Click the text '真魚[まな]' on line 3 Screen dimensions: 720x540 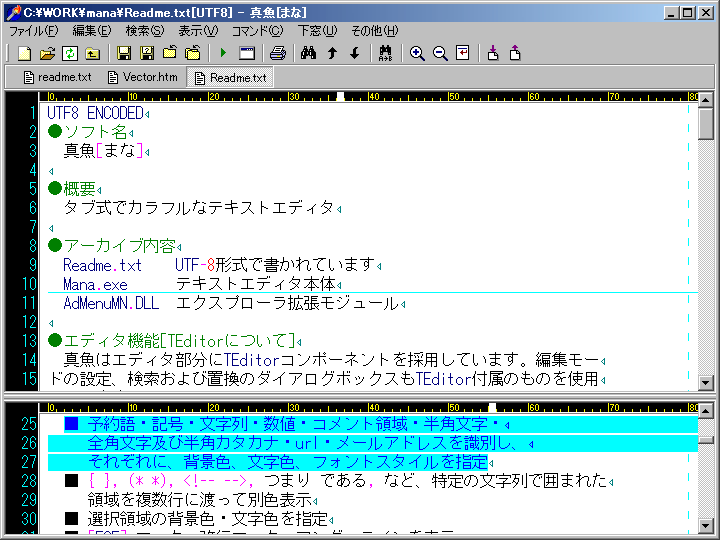[x=103, y=151]
